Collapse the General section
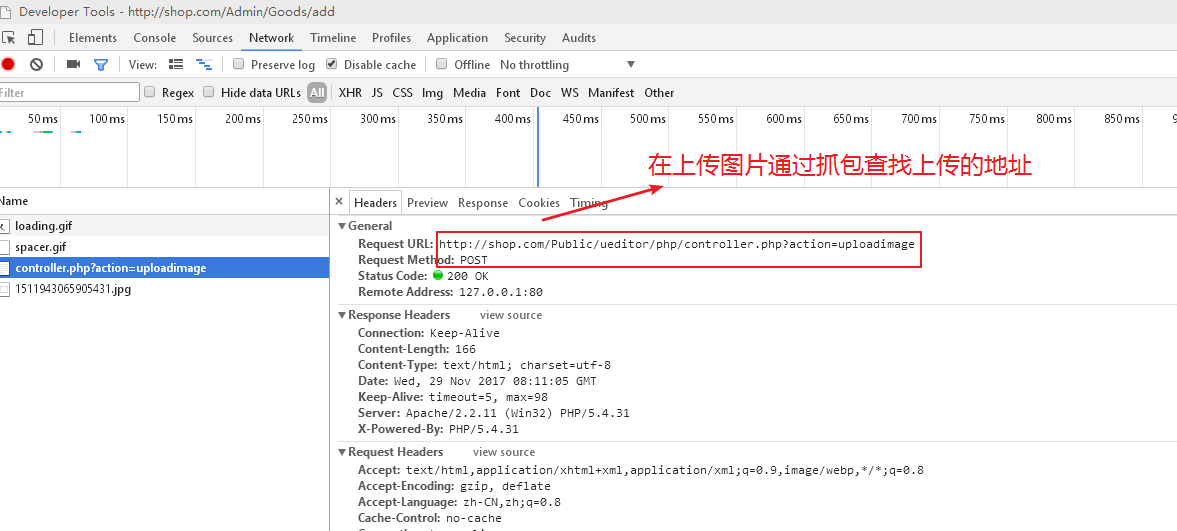The image size is (1177, 531). (342, 227)
